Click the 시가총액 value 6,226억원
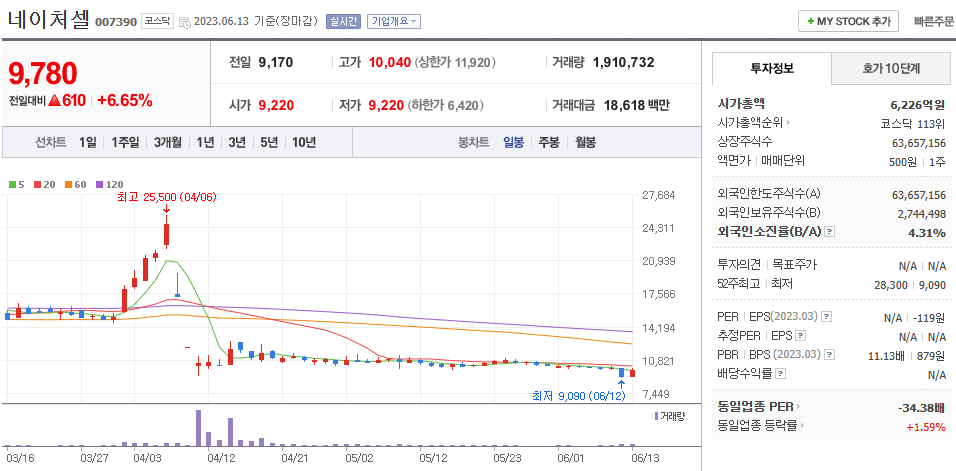 tap(919, 104)
